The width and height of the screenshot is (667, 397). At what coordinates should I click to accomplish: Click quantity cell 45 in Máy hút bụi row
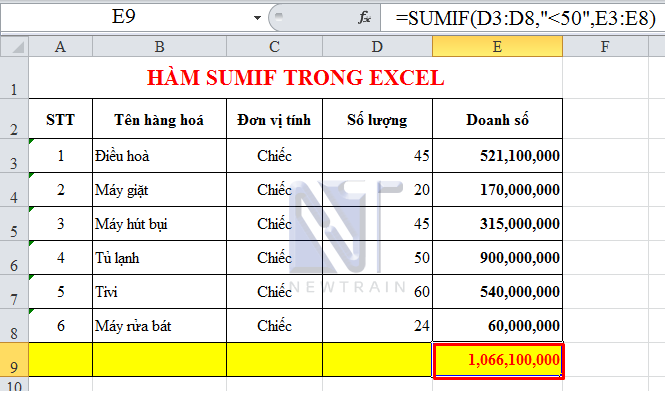(377, 224)
